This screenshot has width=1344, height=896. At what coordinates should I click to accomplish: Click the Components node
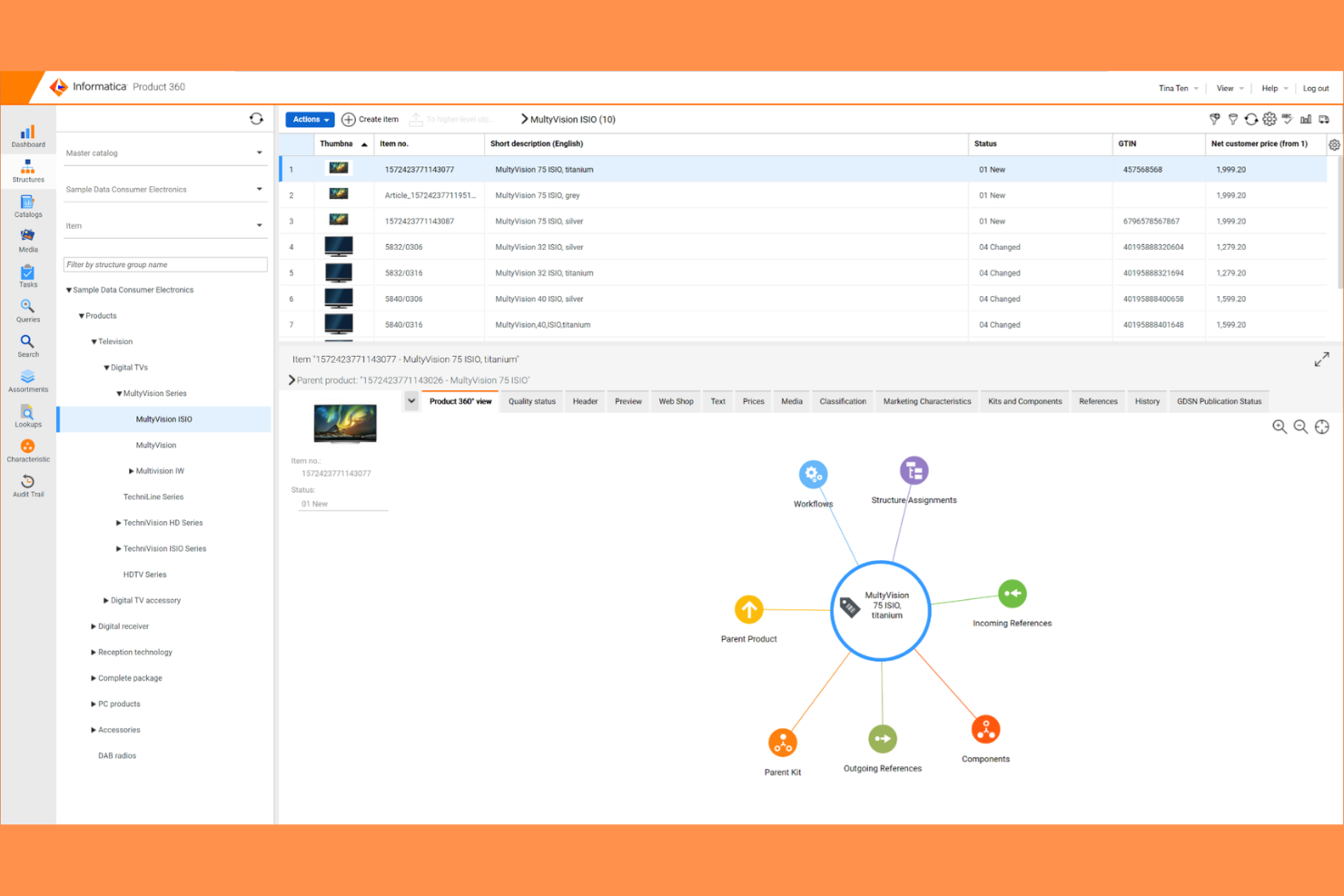[x=985, y=729]
